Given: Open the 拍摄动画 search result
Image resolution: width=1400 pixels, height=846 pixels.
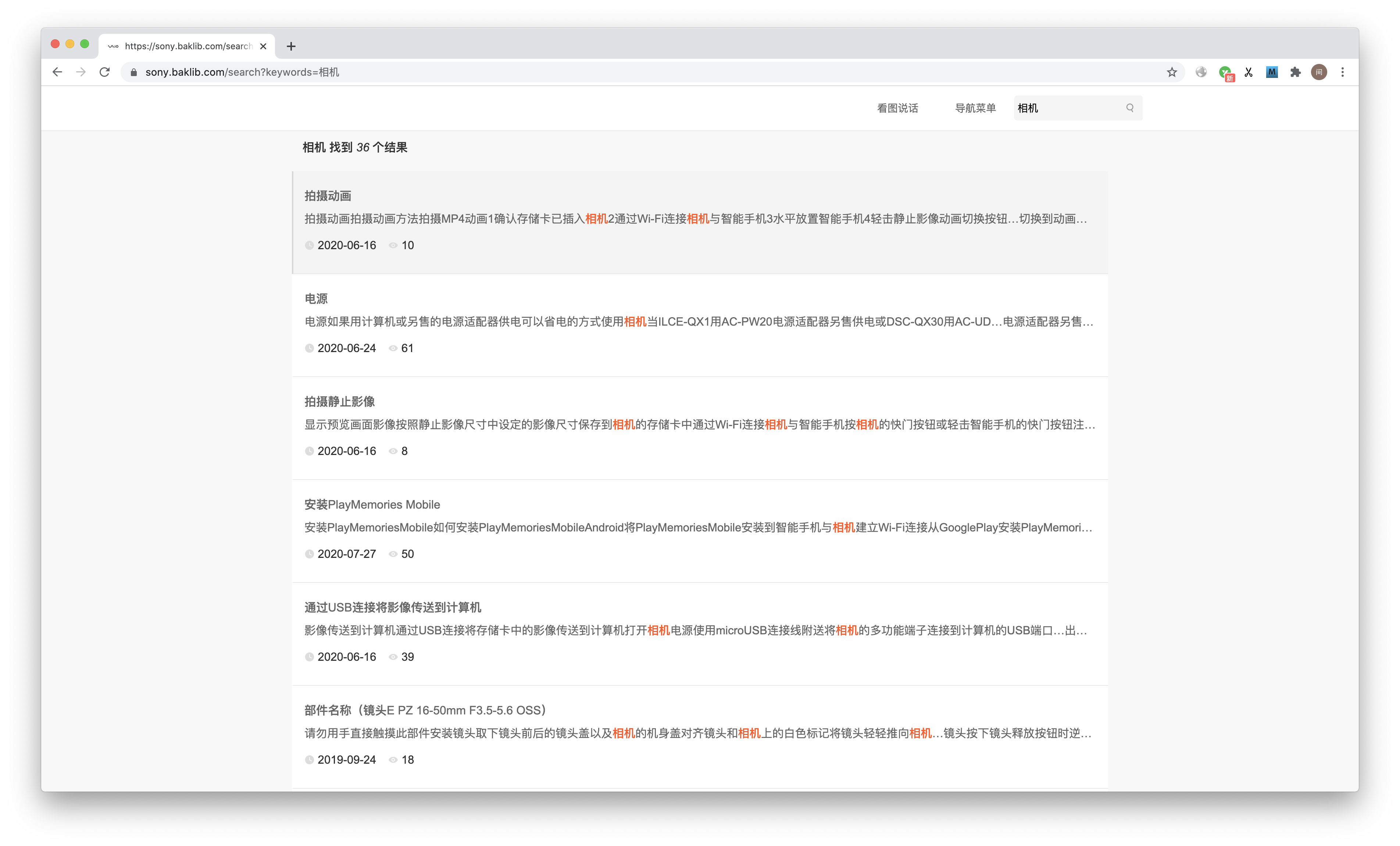Looking at the screenshot, I should point(328,196).
